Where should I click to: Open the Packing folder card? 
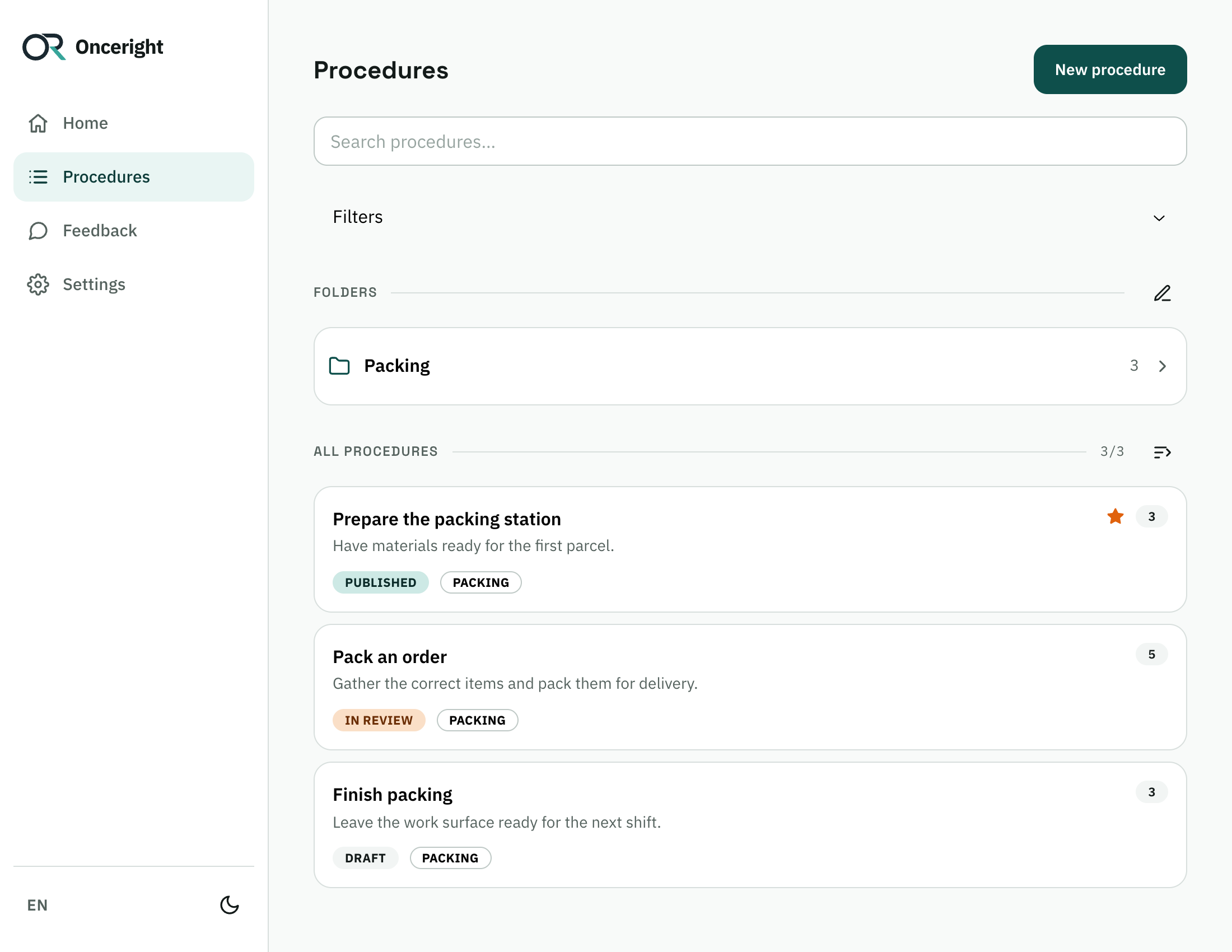click(750, 366)
